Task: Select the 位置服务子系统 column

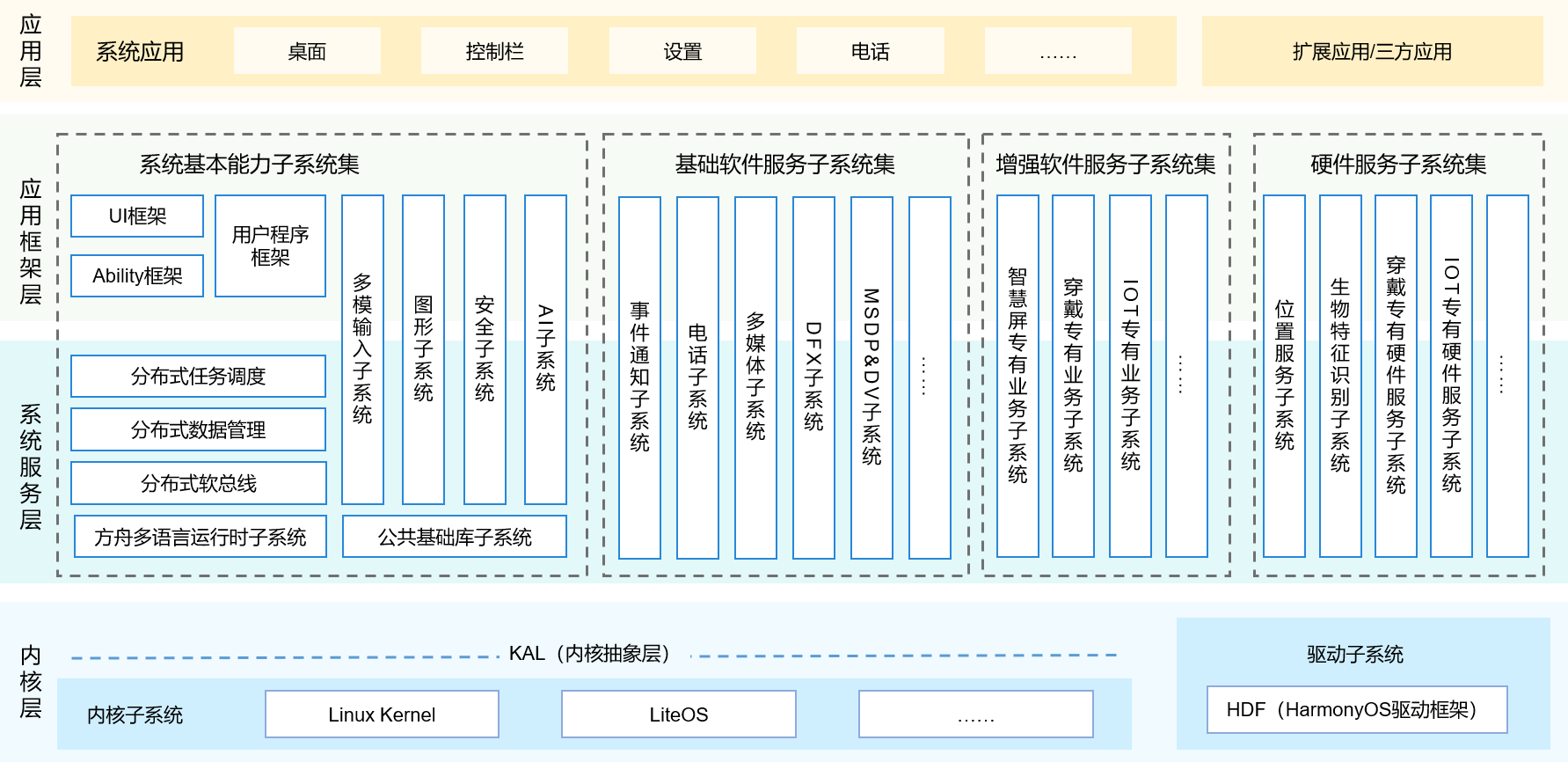Action: tap(1284, 376)
